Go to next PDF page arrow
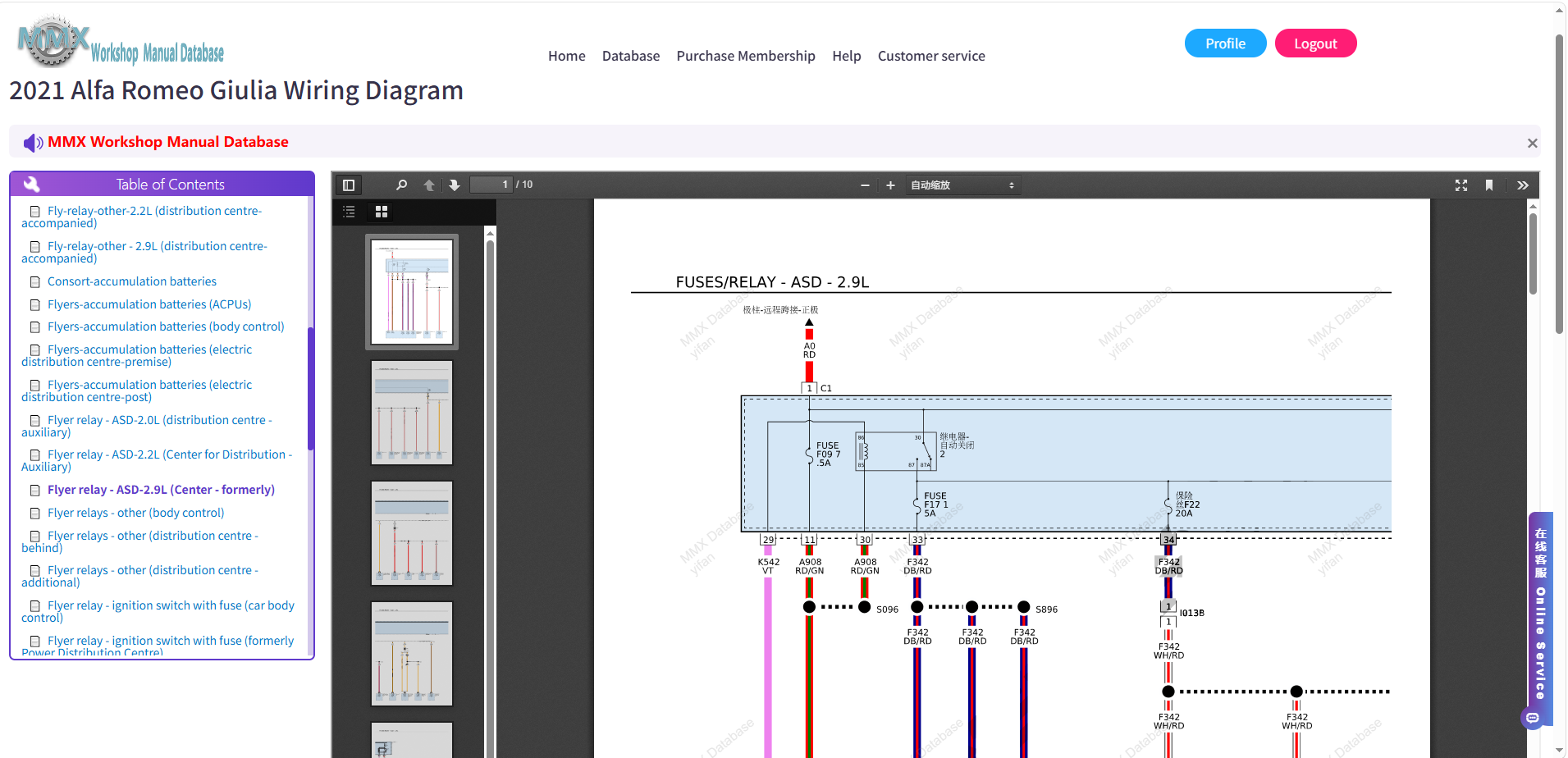Screen dimensions: 1568x758 (x=455, y=185)
